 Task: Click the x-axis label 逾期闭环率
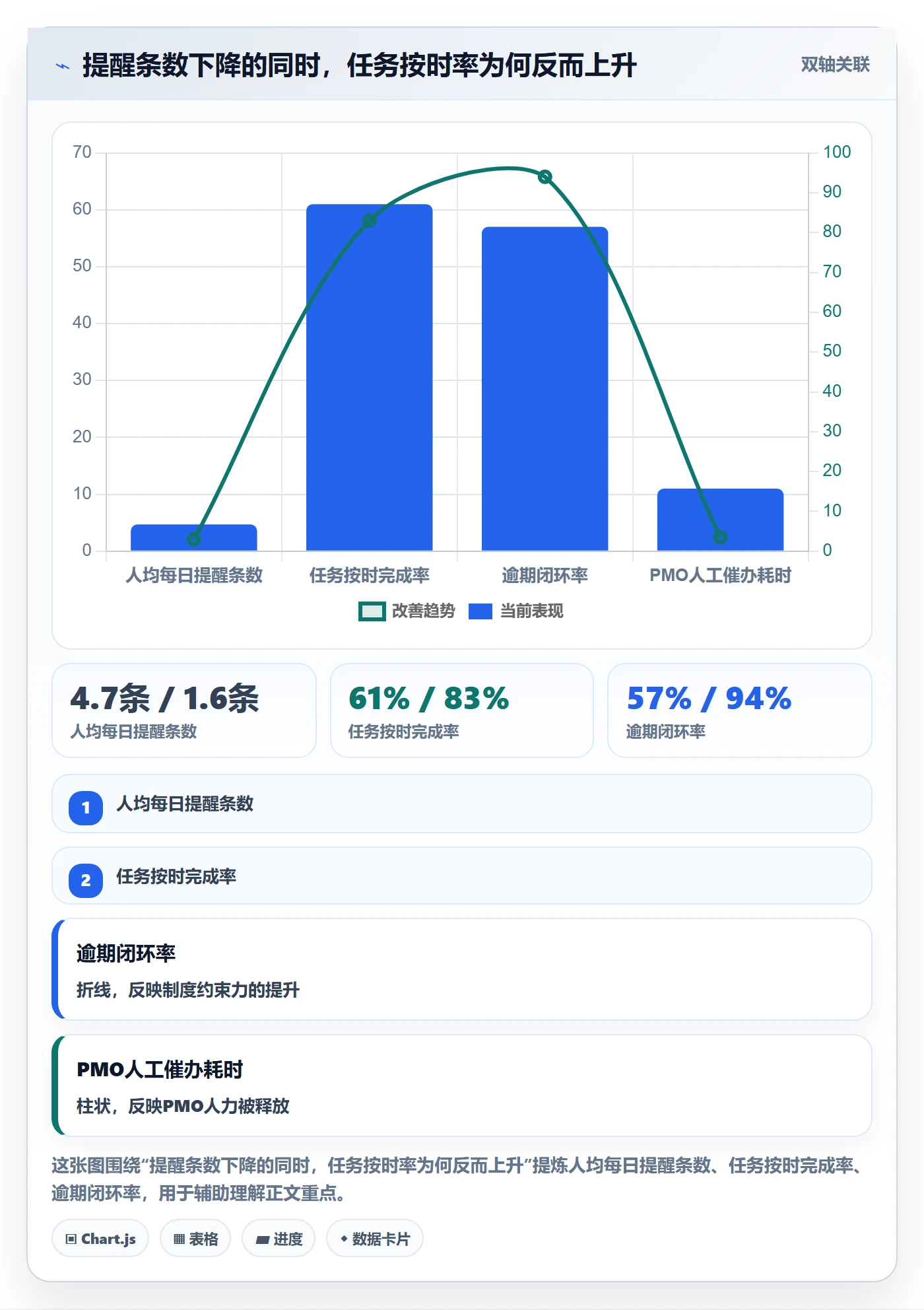pos(545,576)
